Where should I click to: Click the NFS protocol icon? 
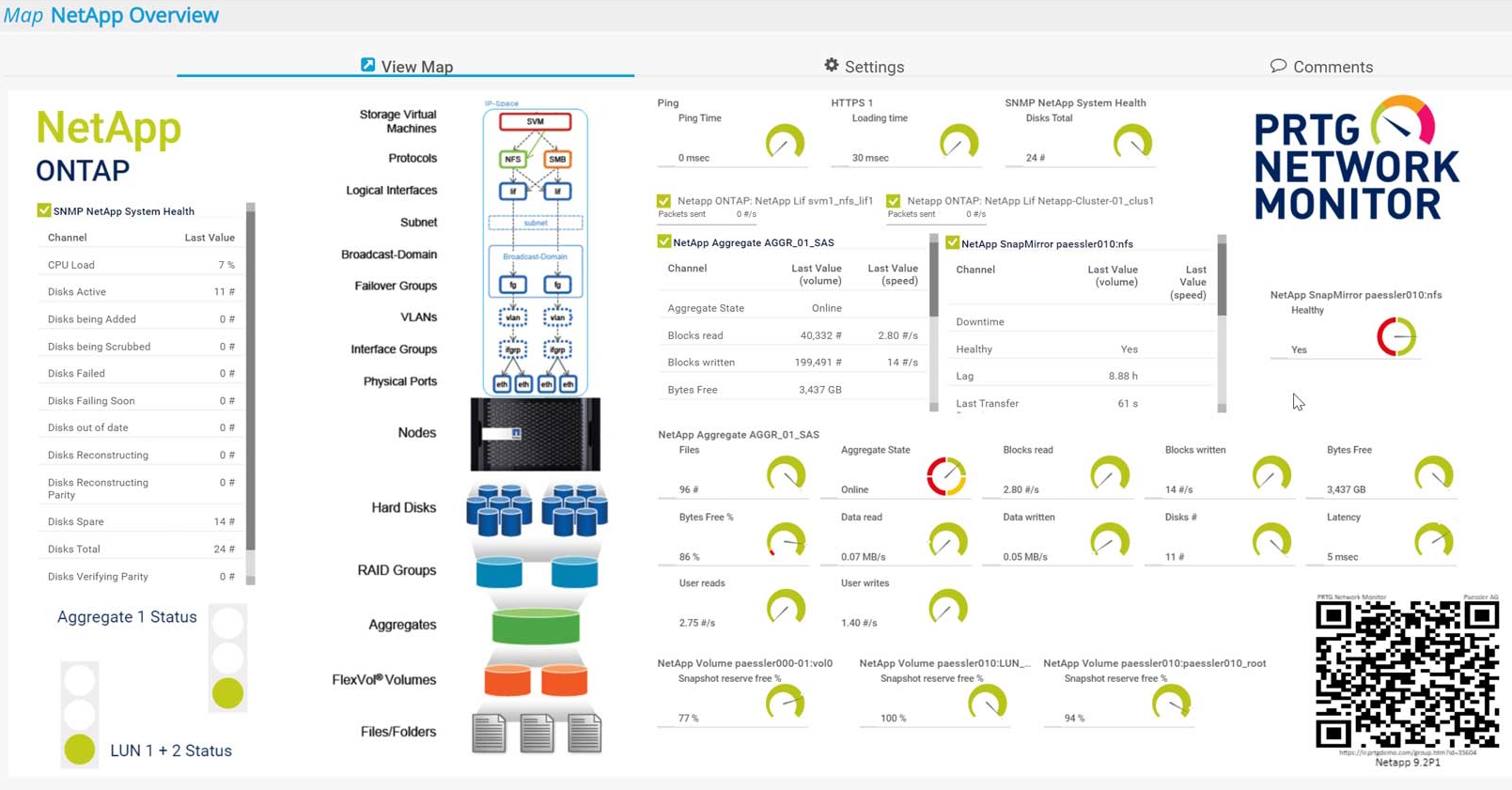pos(512,159)
